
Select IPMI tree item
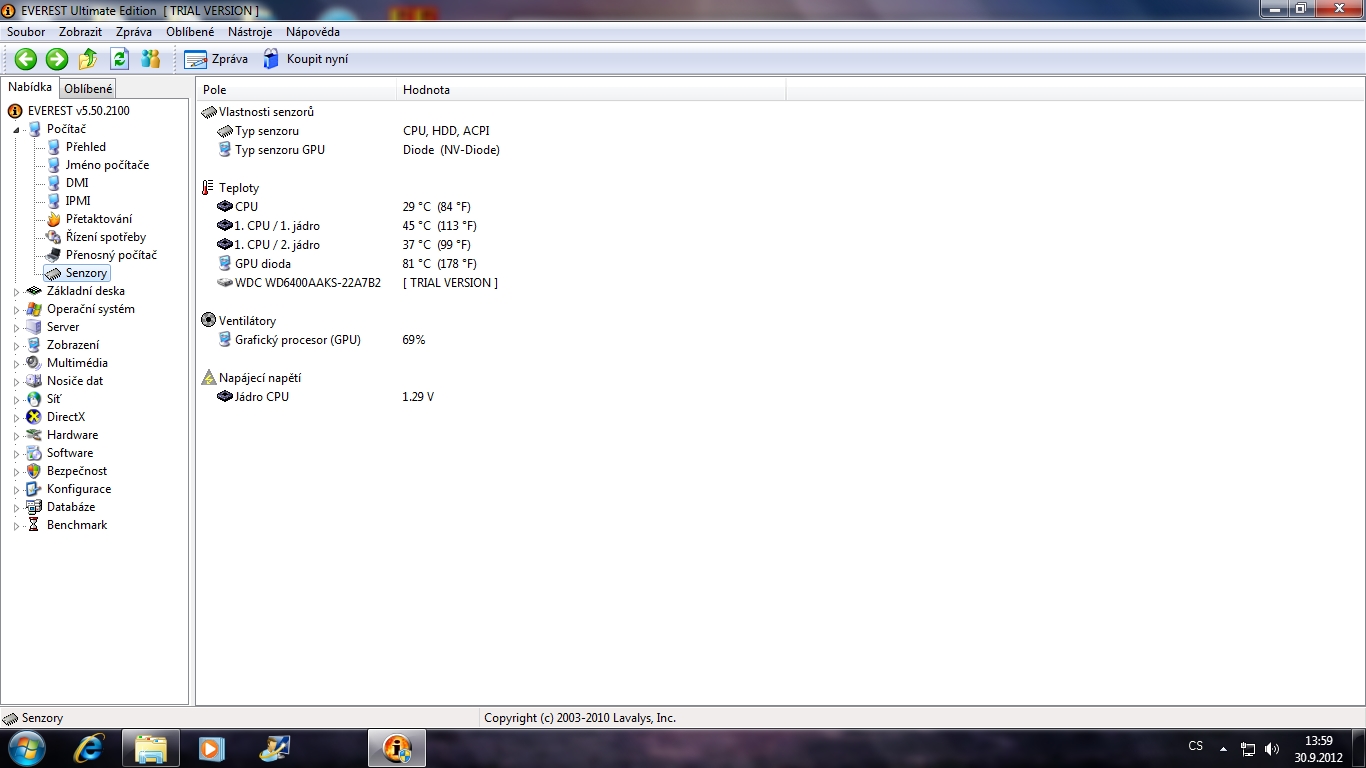coord(78,201)
